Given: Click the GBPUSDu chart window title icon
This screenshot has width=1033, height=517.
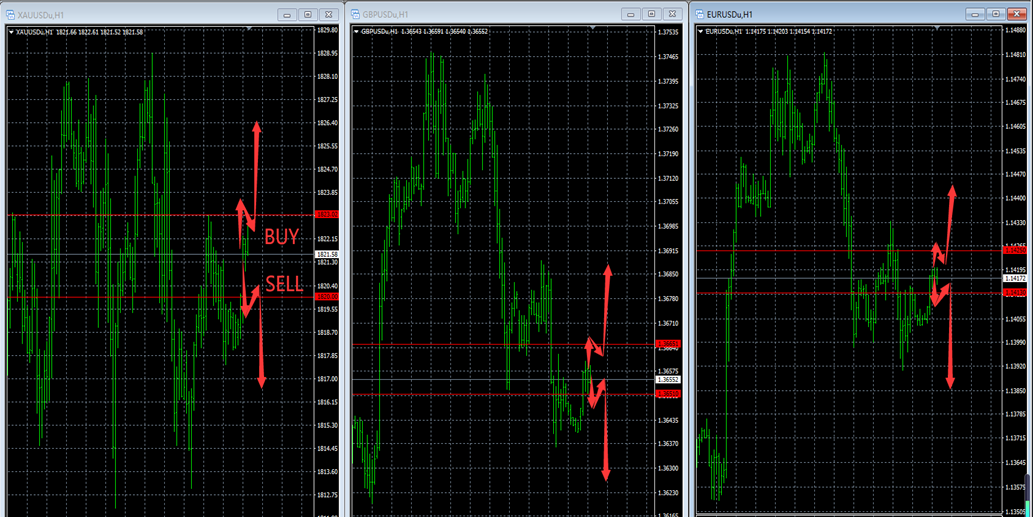Looking at the screenshot, I should 356,14.
